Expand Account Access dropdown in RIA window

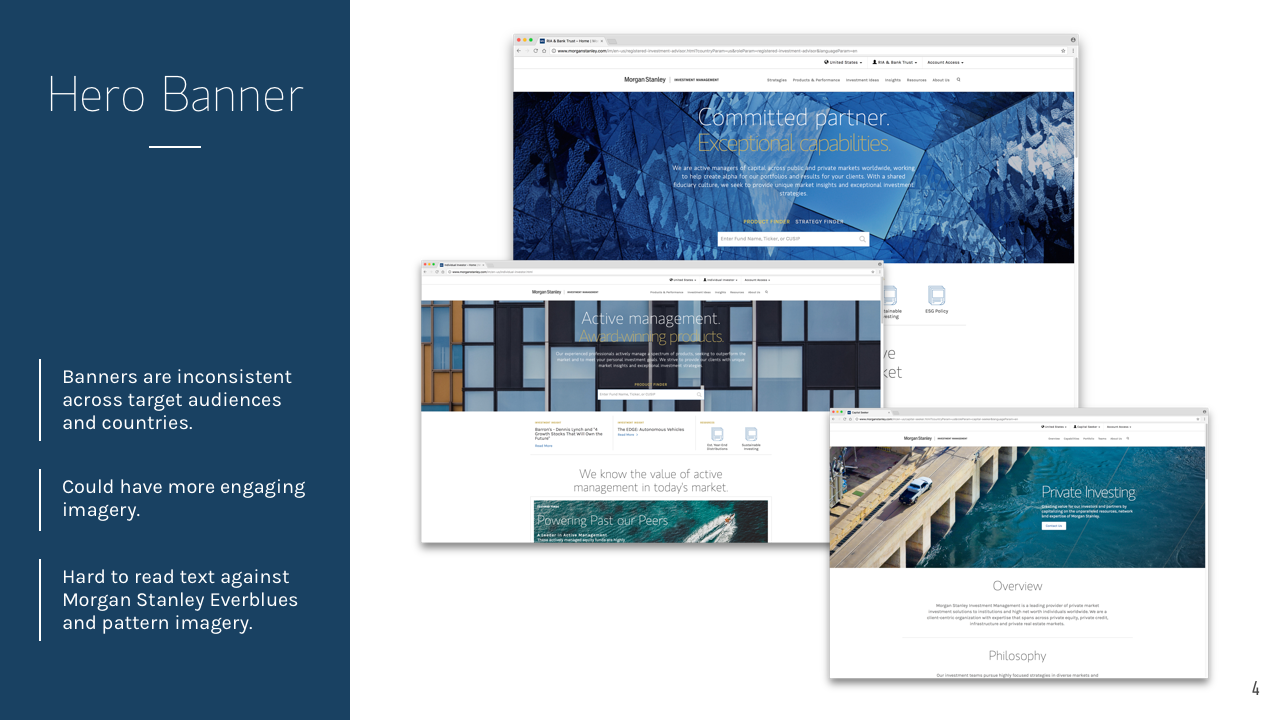tap(945, 62)
